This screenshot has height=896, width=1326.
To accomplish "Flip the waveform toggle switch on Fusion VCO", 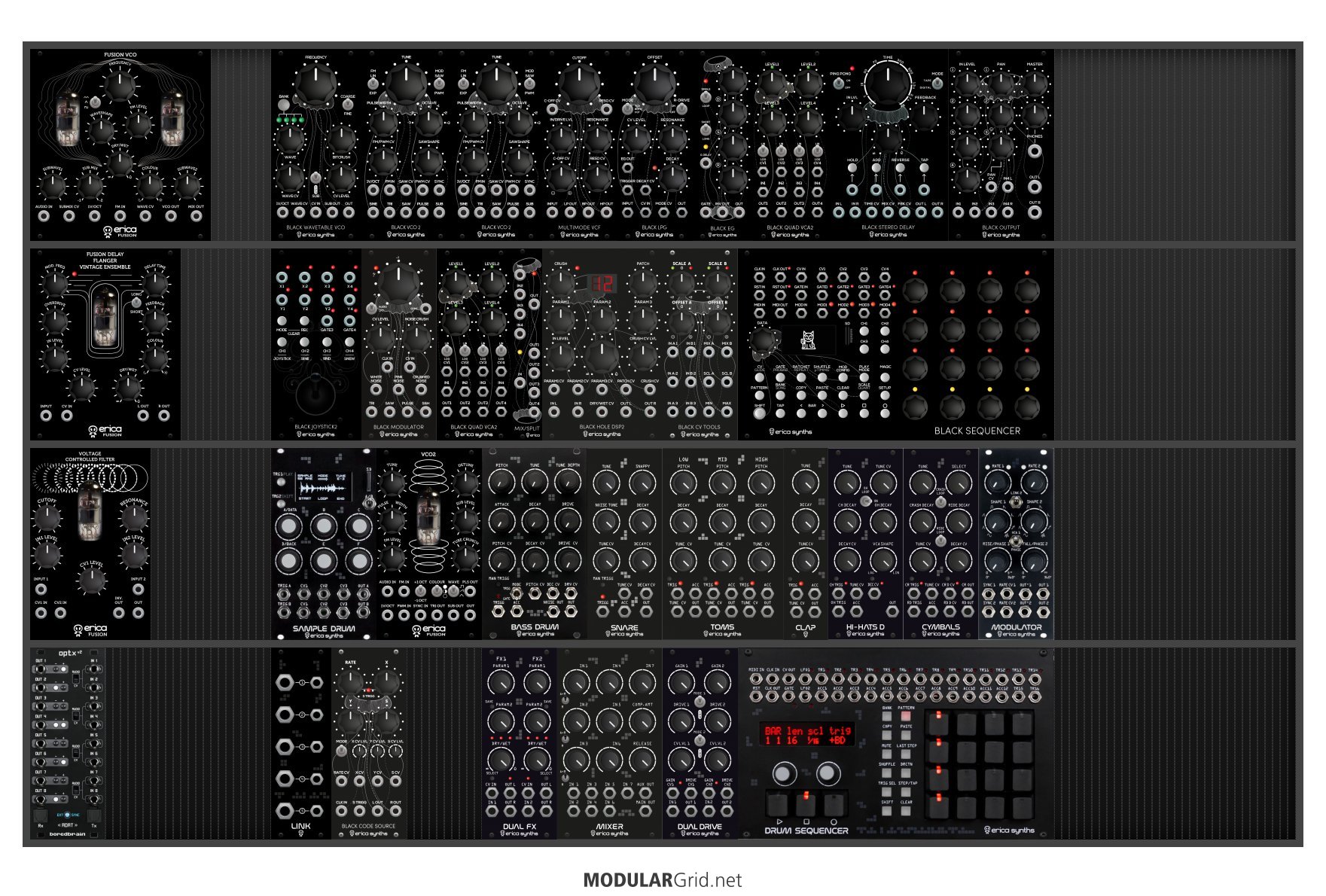I will coord(95,102).
